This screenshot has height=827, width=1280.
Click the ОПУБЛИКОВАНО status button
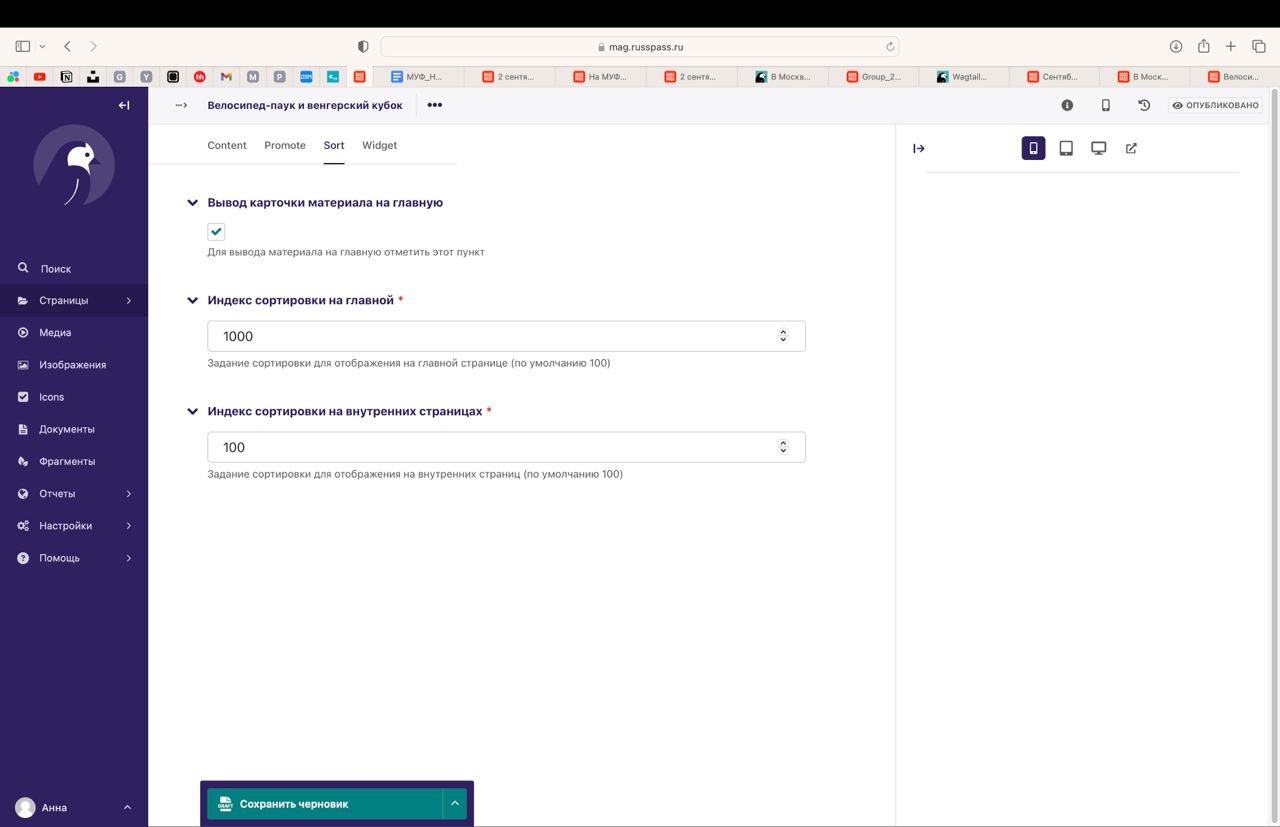tap(1215, 105)
